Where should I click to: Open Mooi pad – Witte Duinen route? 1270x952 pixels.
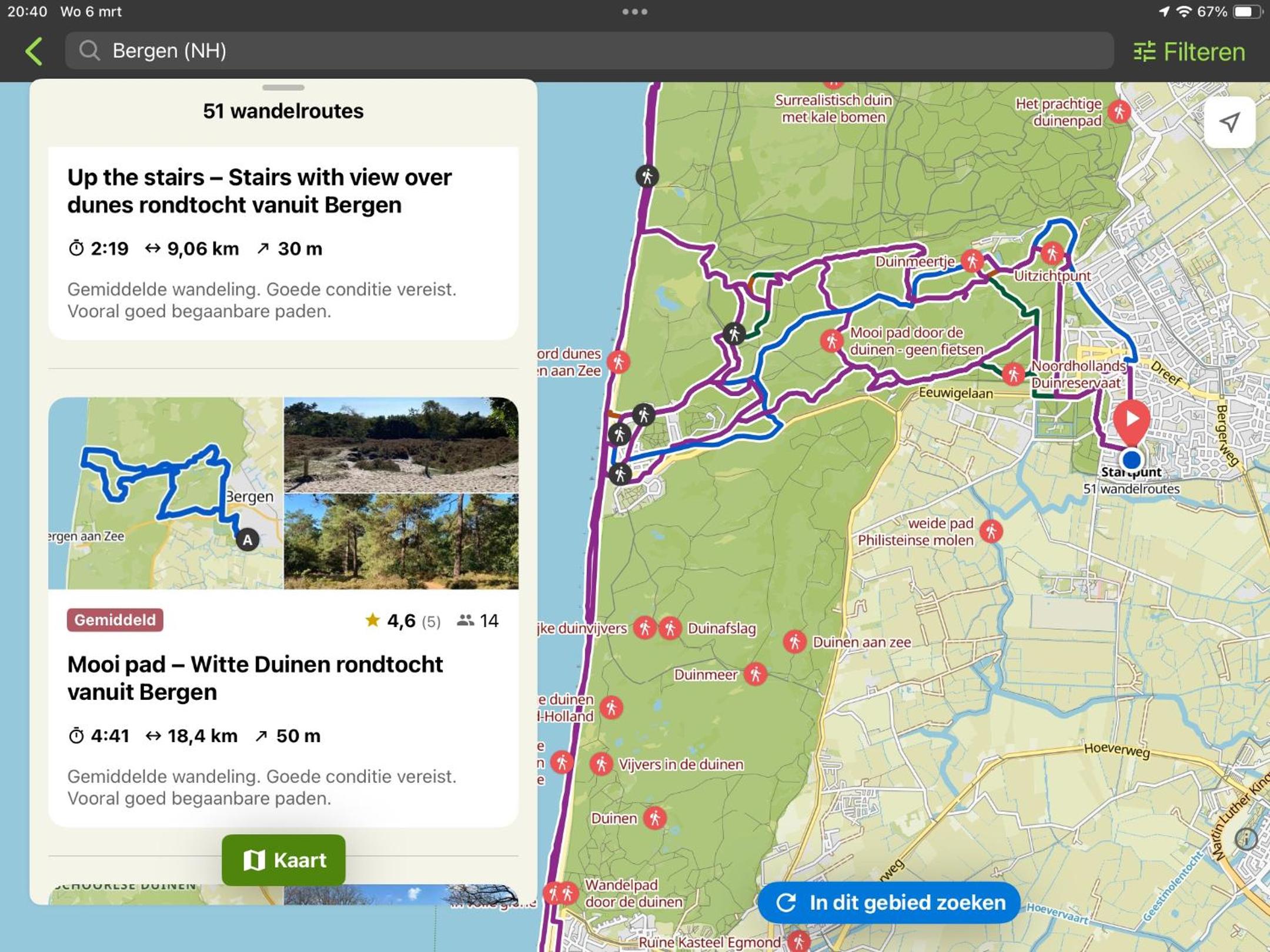point(255,678)
